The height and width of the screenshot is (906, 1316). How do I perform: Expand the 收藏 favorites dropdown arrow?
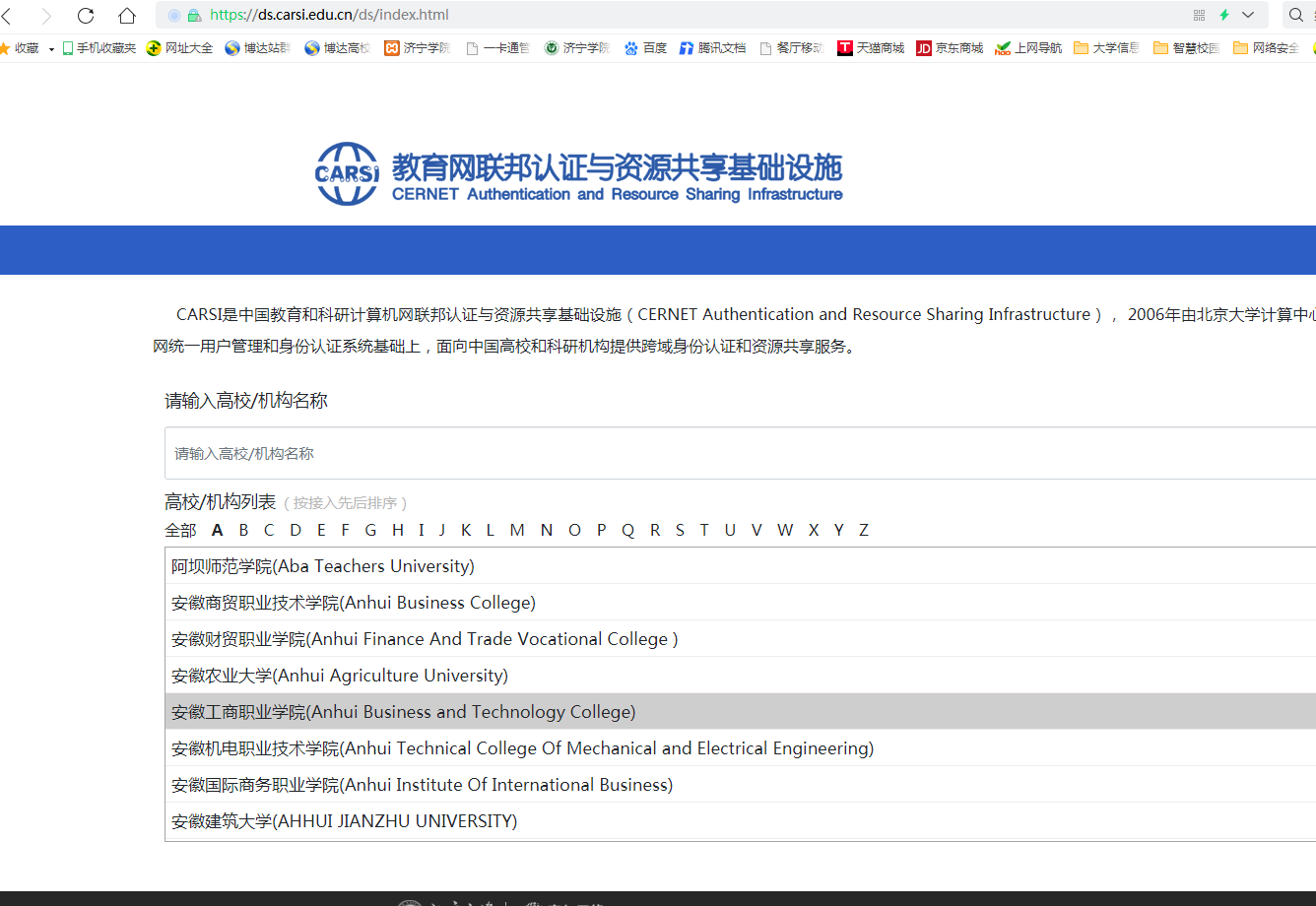point(51,48)
